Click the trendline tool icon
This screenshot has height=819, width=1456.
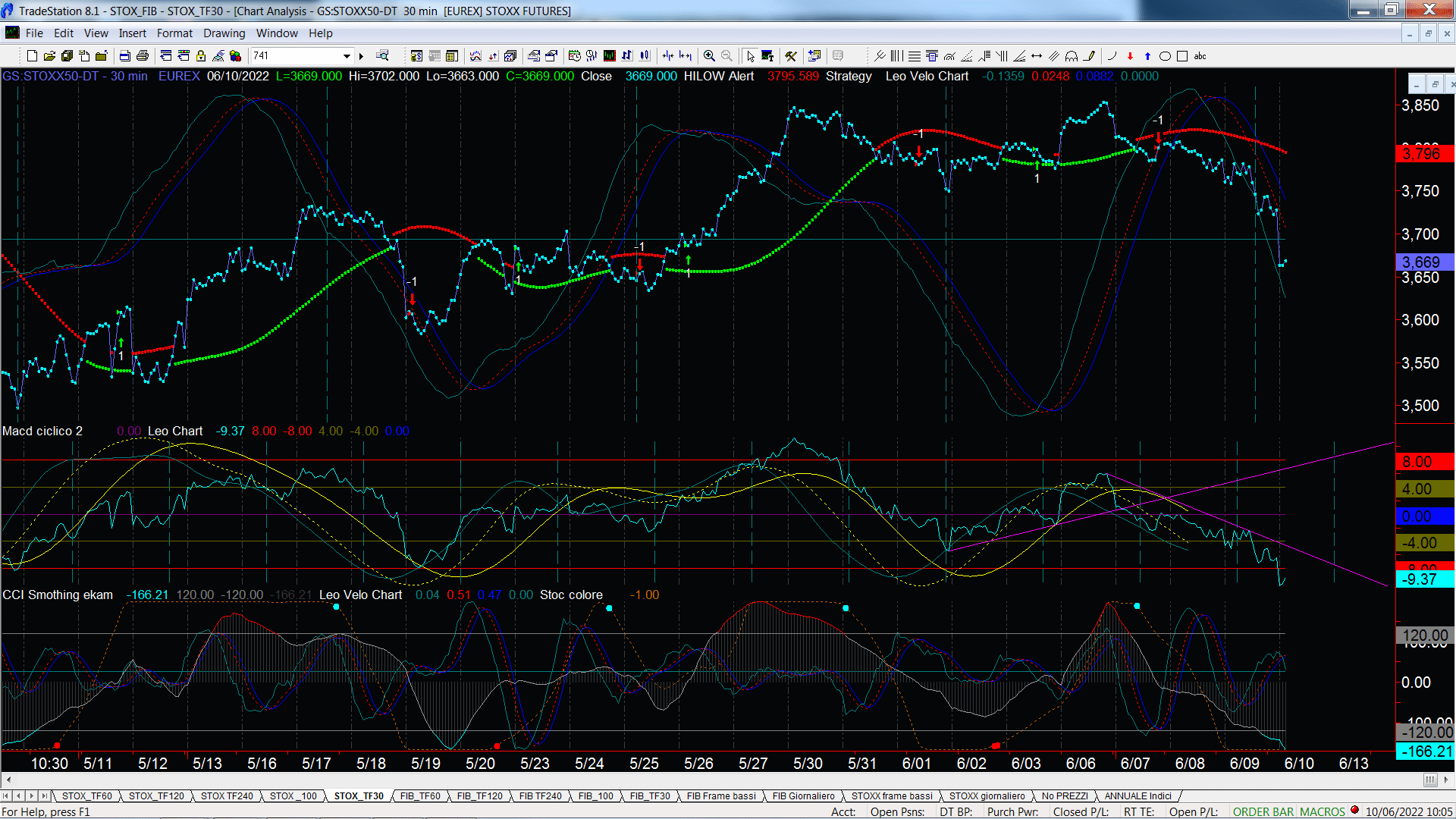[x=880, y=56]
